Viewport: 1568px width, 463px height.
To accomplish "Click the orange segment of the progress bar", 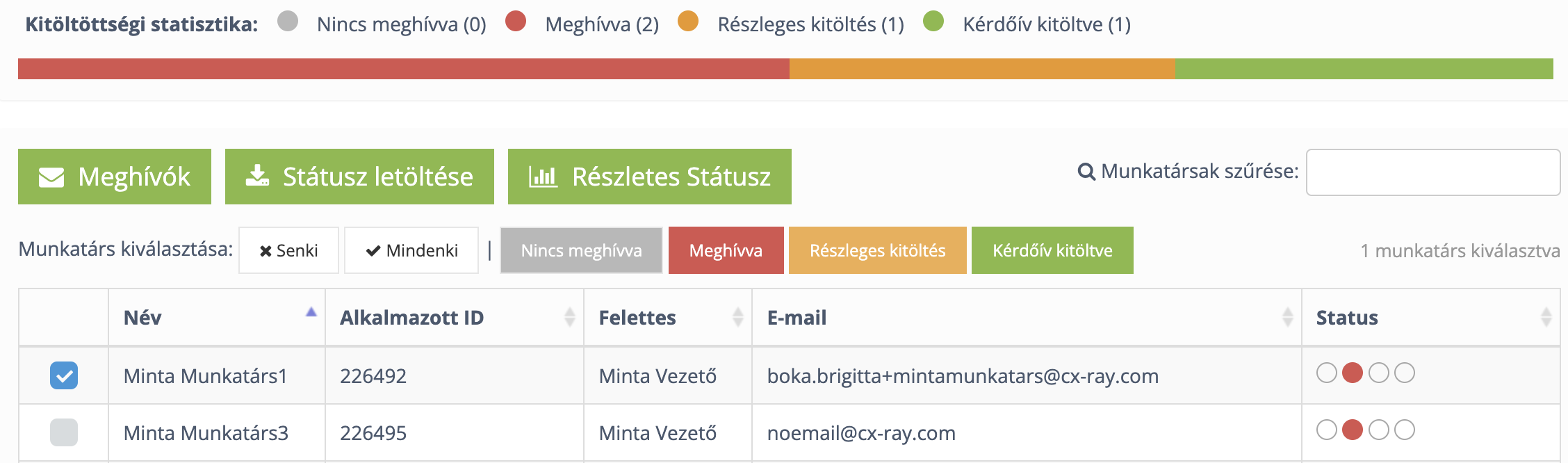I will click(981, 69).
